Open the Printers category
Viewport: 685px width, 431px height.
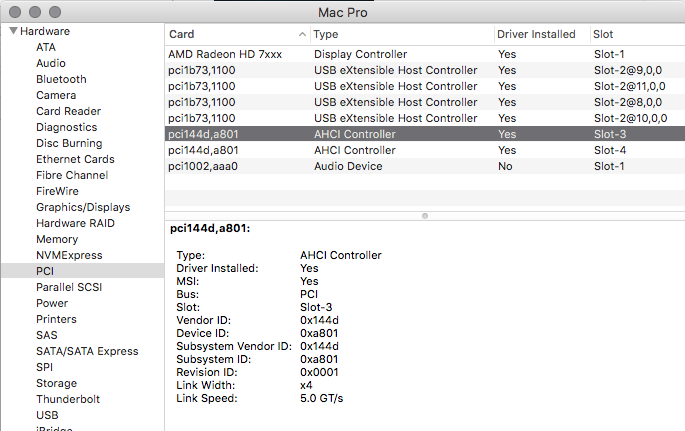(x=56, y=319)
